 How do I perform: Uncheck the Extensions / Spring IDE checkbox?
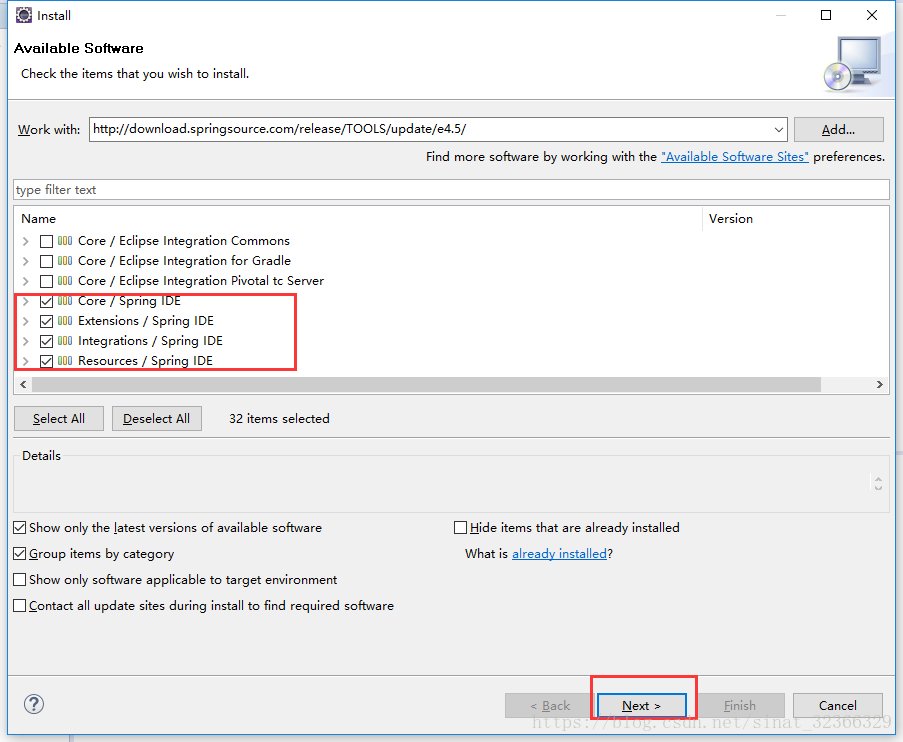pos(47,321)
